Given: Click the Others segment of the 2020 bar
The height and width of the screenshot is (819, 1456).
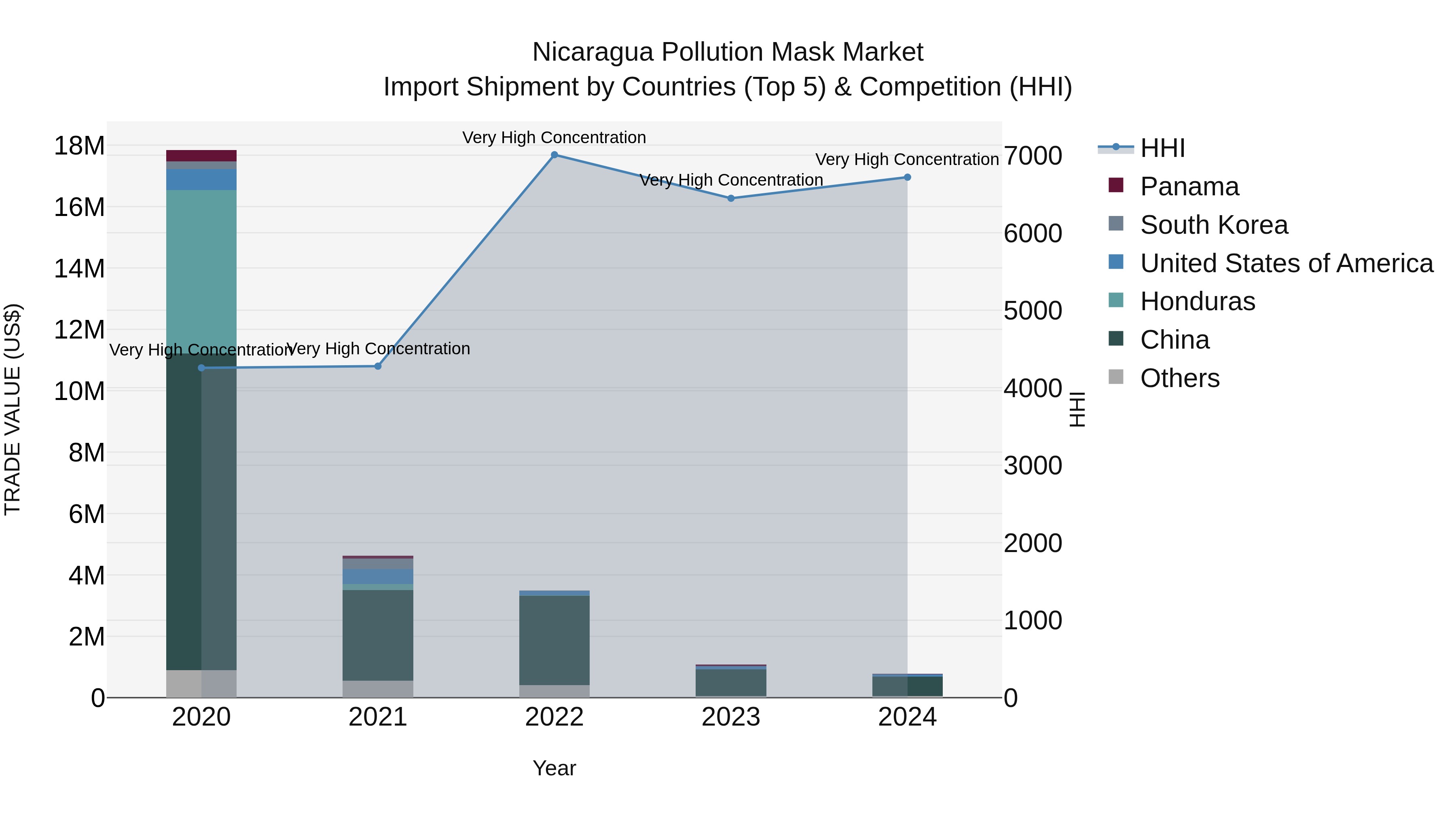Looking at the screenshot, I should pos(201,684).
